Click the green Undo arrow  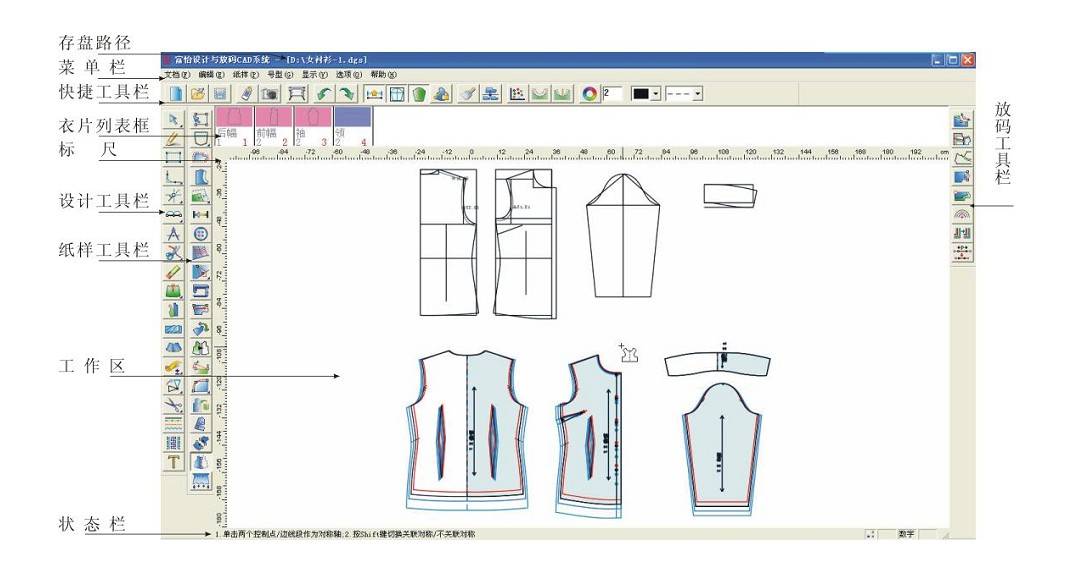tap(323, 93)
